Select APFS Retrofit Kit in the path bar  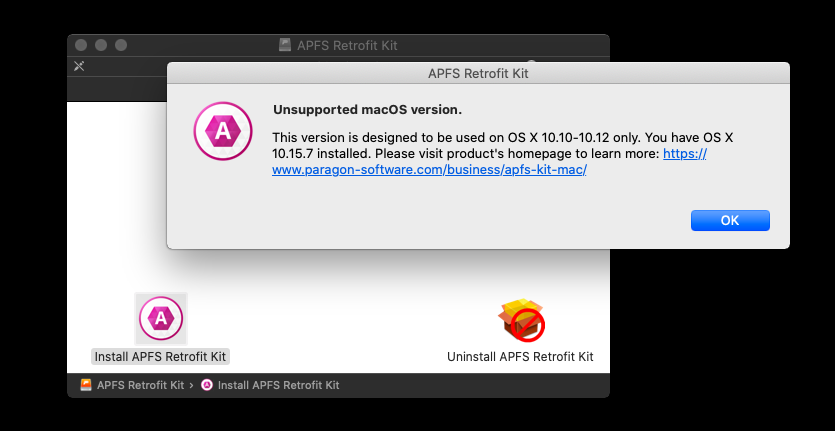coord(141,385)
